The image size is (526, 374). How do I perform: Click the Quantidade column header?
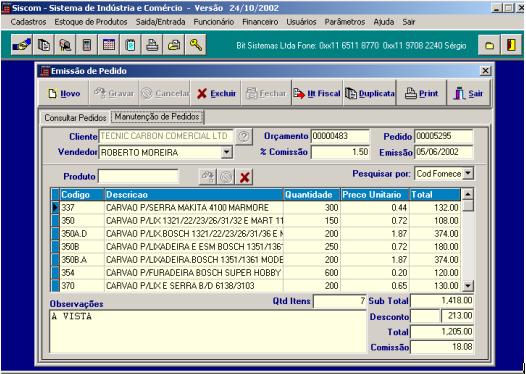point(312,195)
